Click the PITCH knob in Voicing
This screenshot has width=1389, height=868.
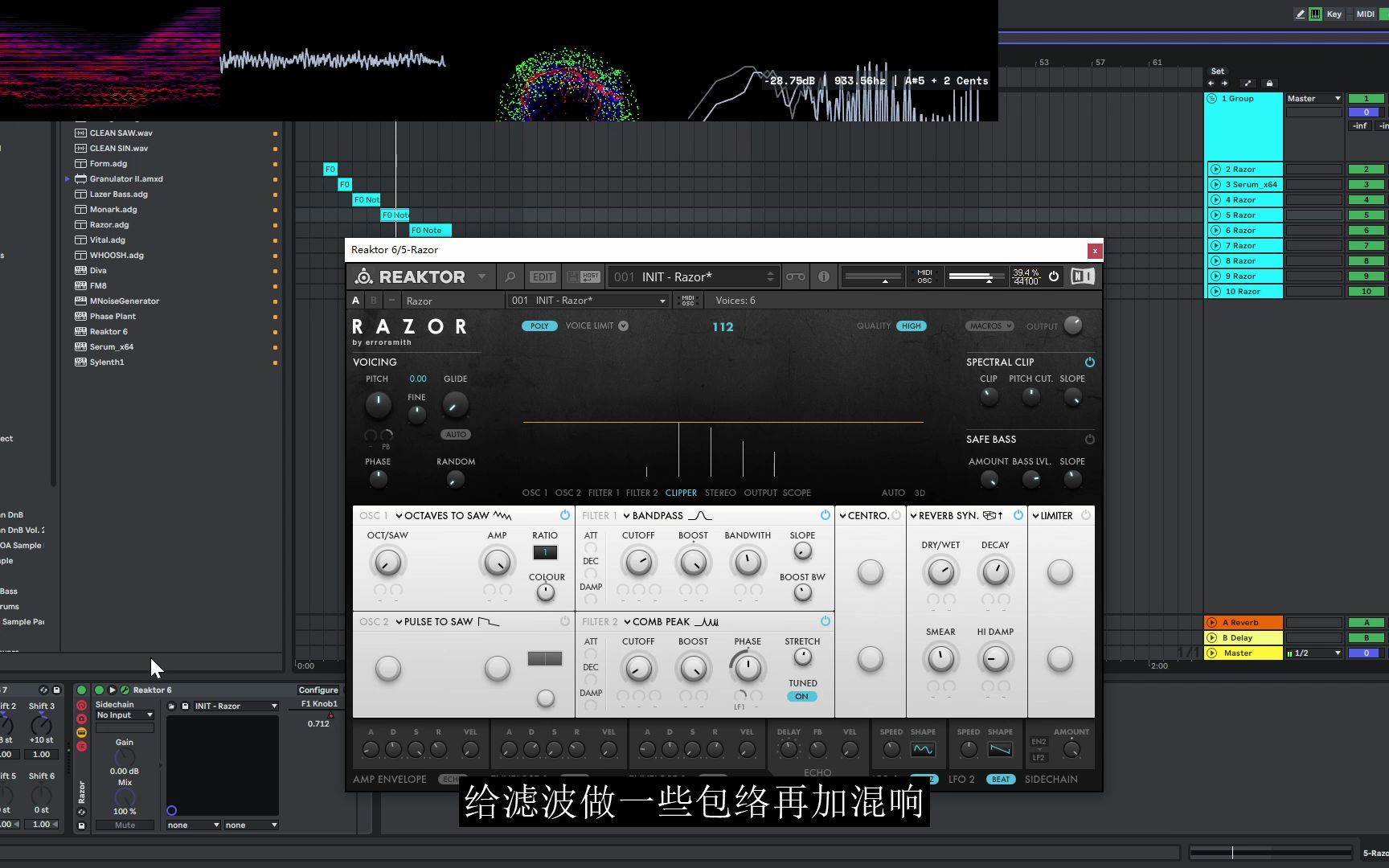(378, 404)
